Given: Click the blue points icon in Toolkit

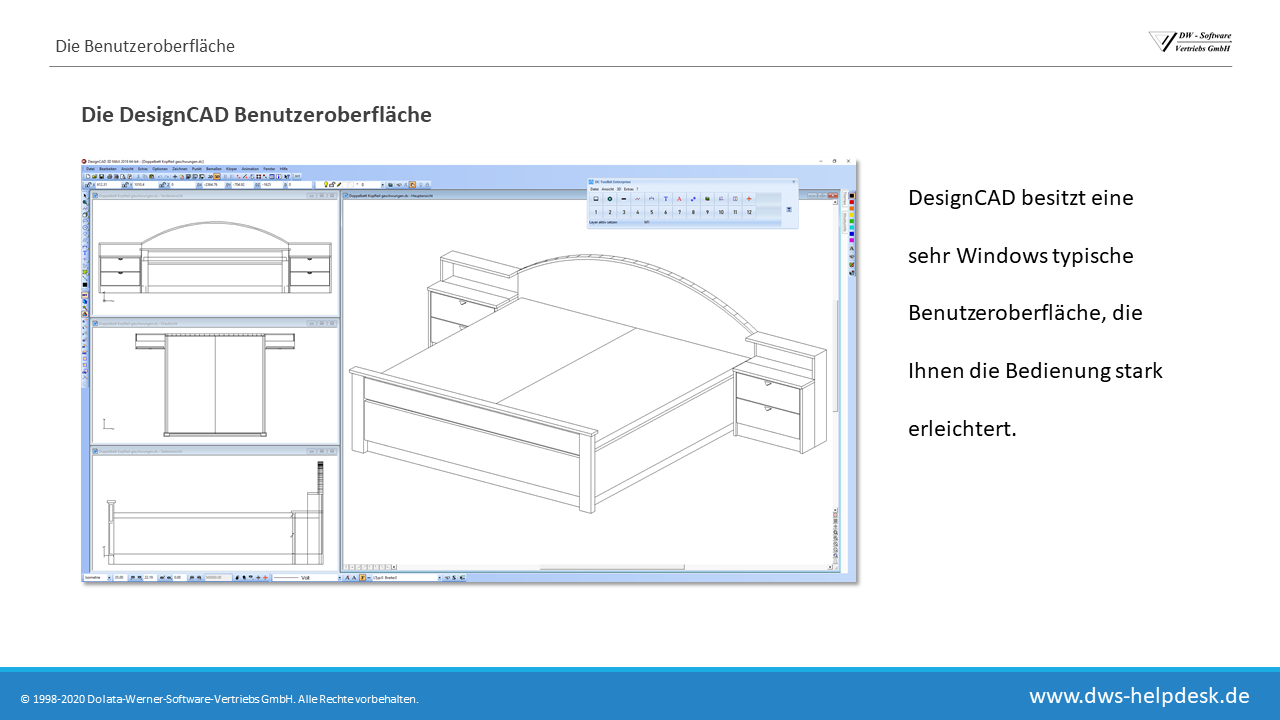Looking at the screenshot, I should (693, 199).
